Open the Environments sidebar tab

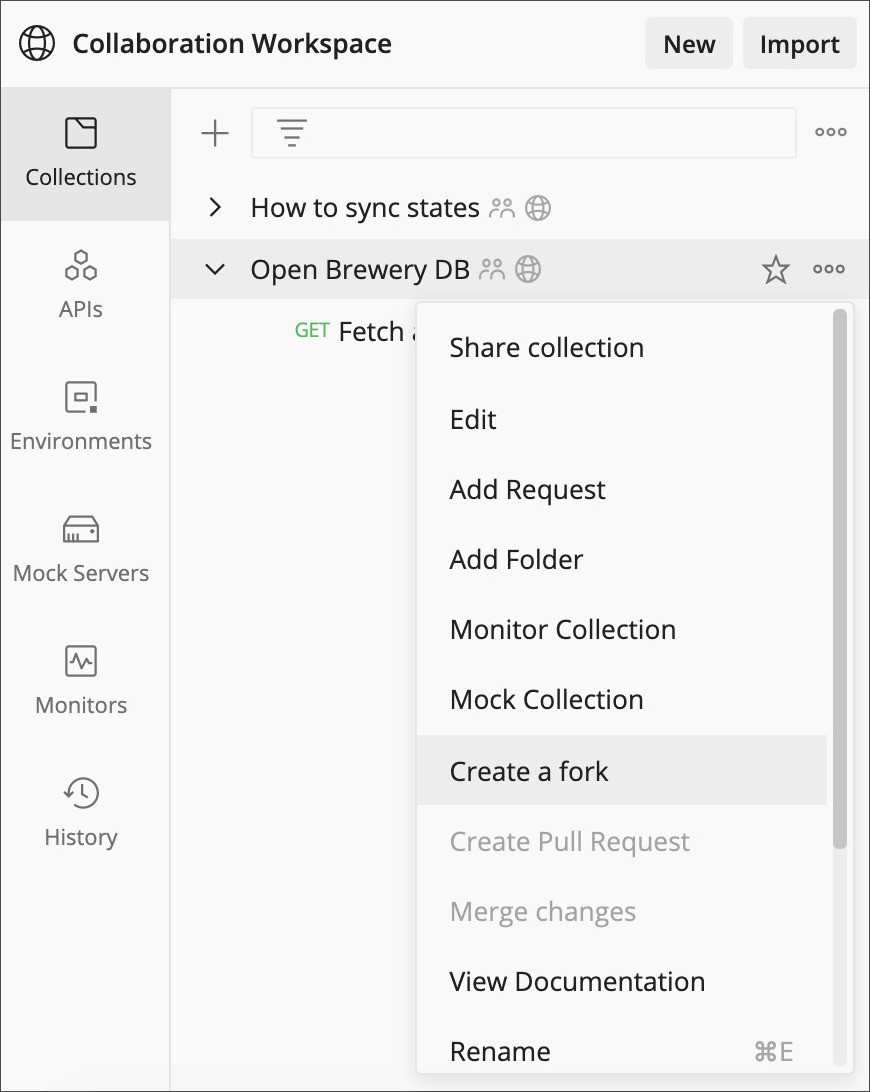pyautogui.click(x=81, y=417)
